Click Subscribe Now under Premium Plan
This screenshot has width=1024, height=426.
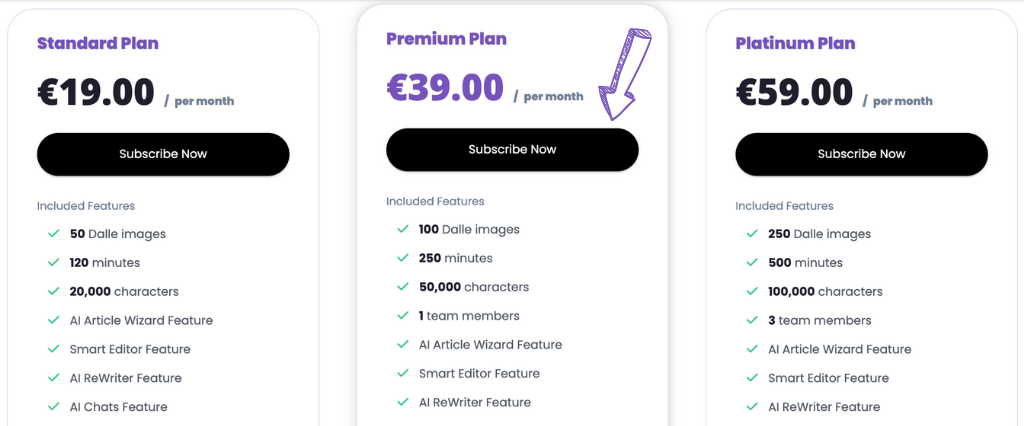point(512,149)
